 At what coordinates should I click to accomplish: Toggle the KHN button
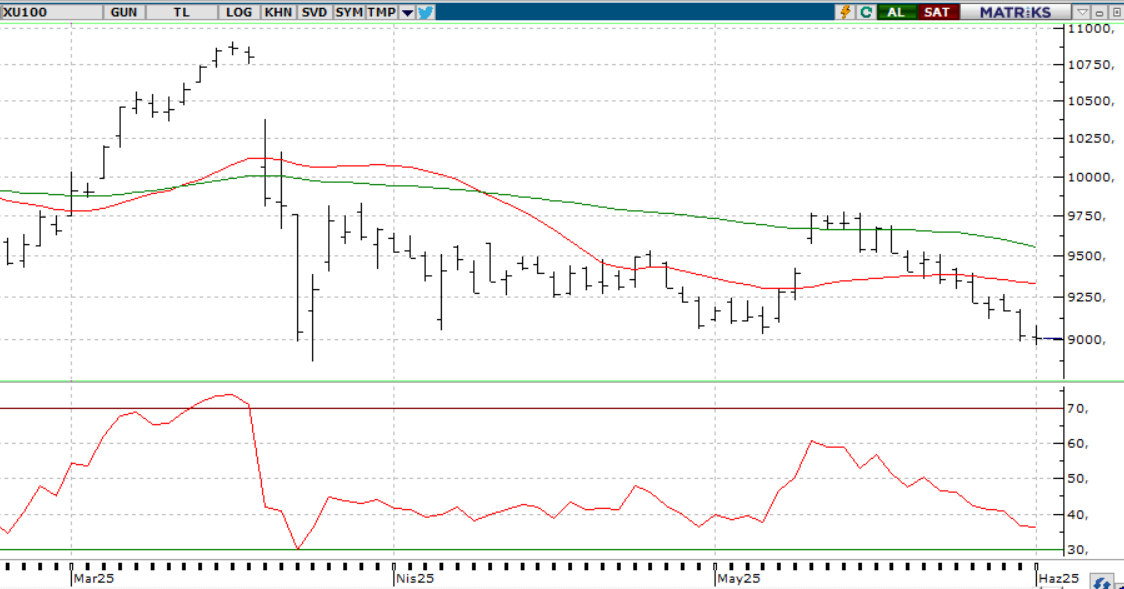278,12
